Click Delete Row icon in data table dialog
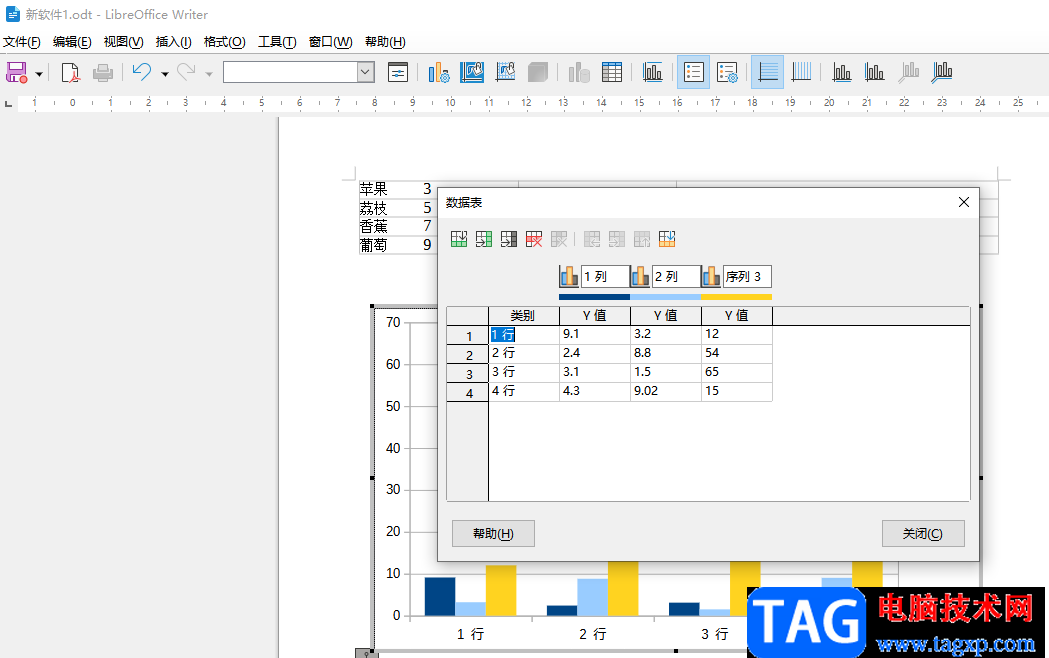This screenshot has width=1049, height=658. pyautogui.click(x=534, y=239)
